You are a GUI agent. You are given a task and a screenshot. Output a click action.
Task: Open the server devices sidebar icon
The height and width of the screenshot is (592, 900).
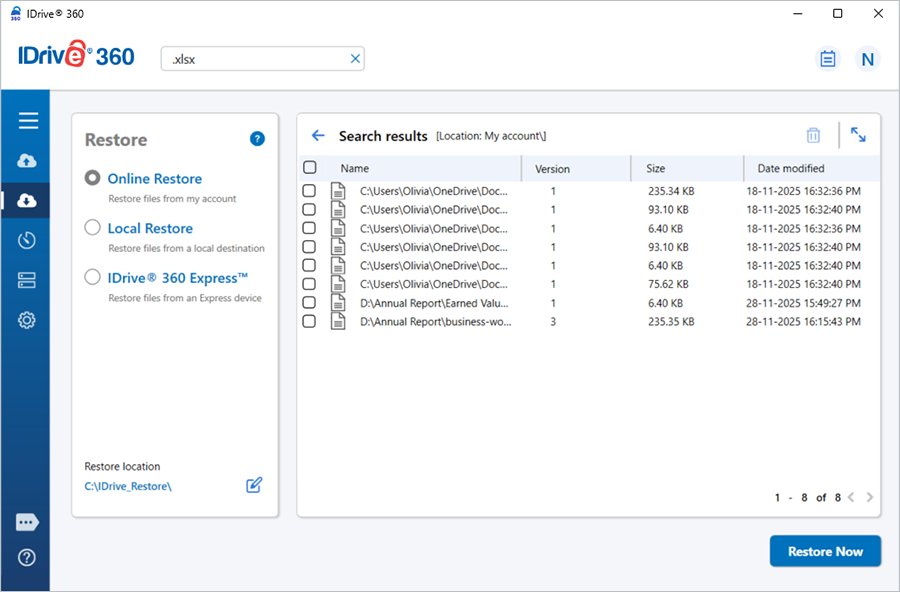28,280
